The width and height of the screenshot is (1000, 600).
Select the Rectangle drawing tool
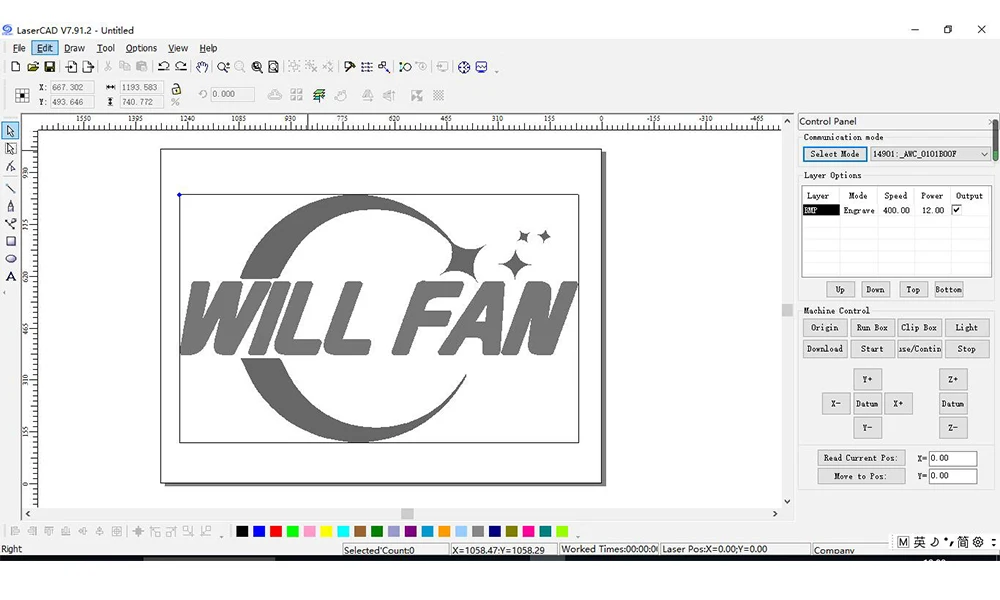pos(11,241)
